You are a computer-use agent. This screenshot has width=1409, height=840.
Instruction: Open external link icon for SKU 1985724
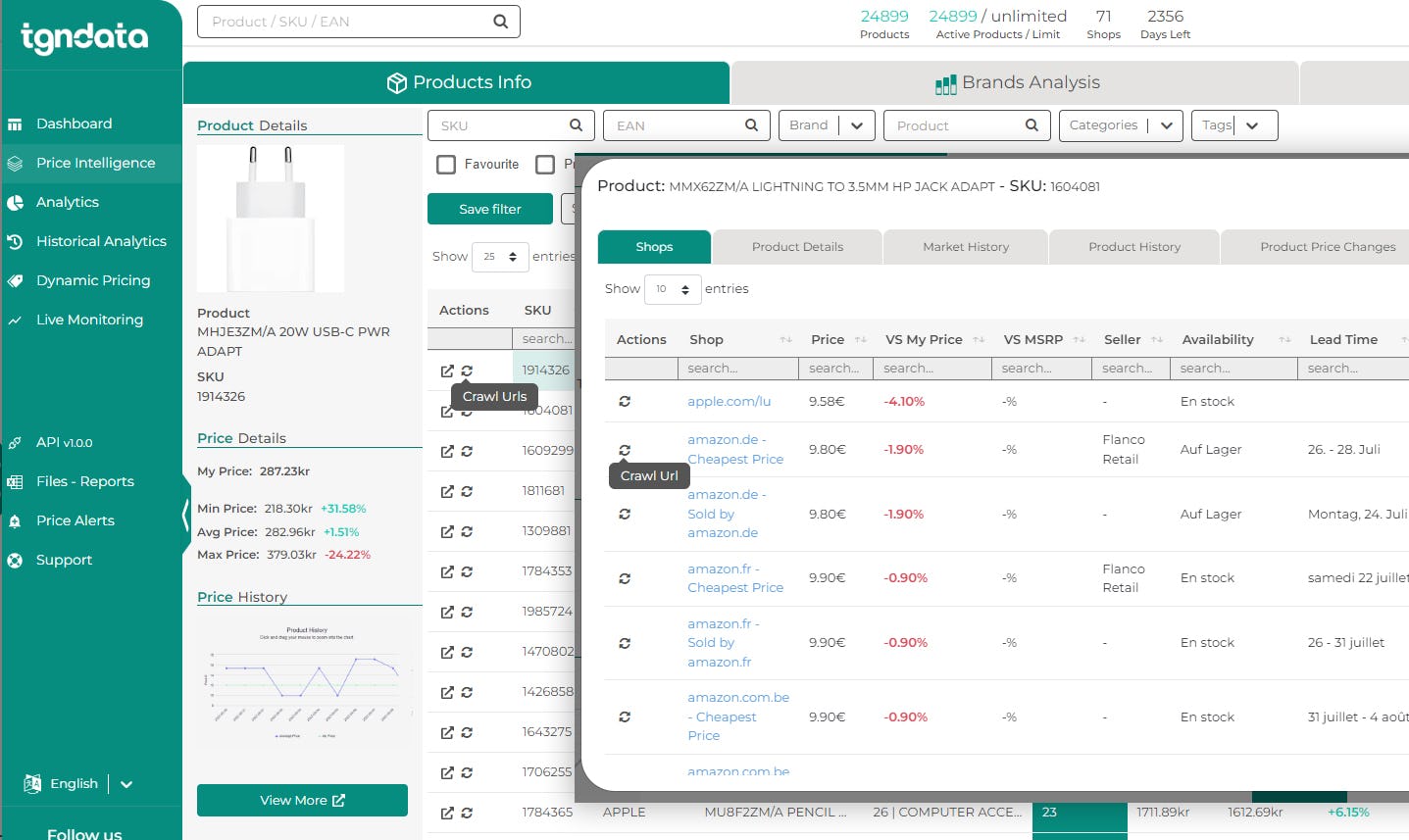(x=447, y=612)
